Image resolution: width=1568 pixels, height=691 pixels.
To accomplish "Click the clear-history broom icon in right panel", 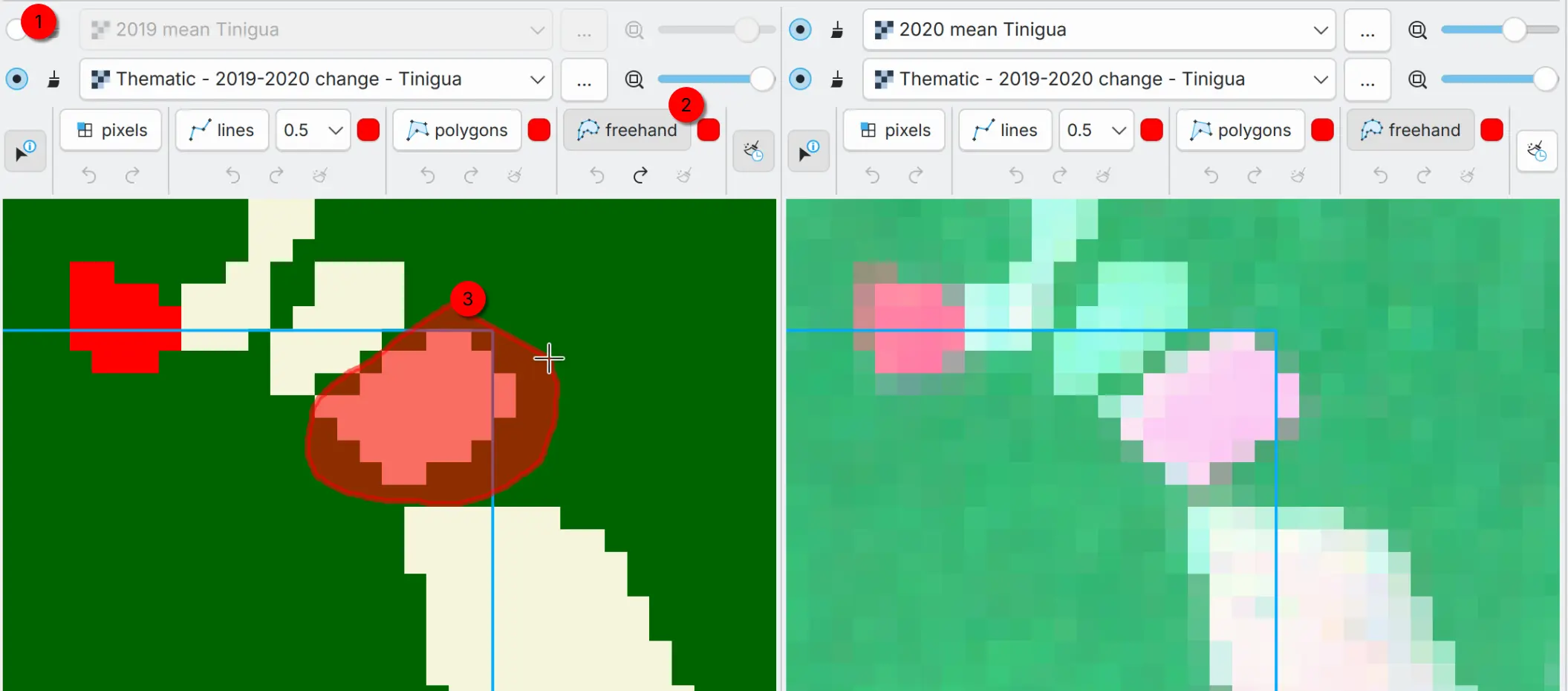I will (1536, 151).
